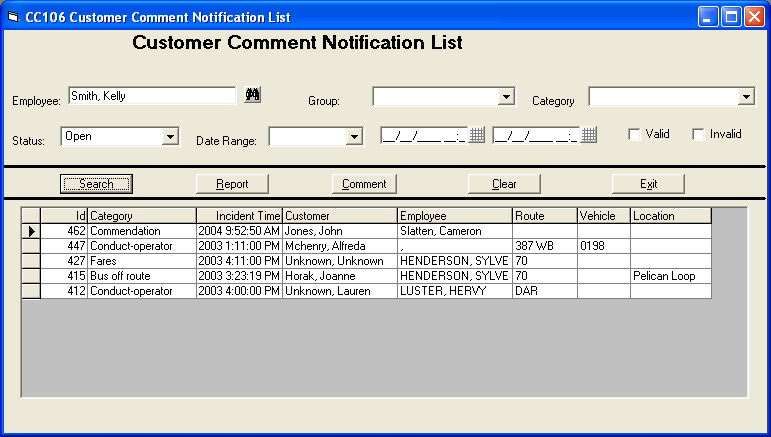Enable the Valid checkbox
771x437 pixels.
pos(634,135)
